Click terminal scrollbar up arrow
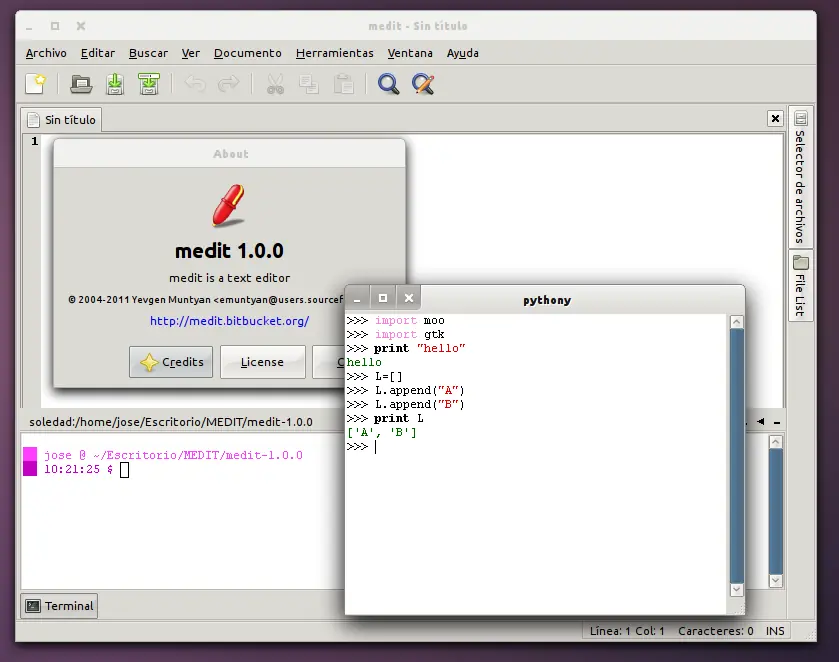Viewport: 839px width, 662px height. [775, 442]
